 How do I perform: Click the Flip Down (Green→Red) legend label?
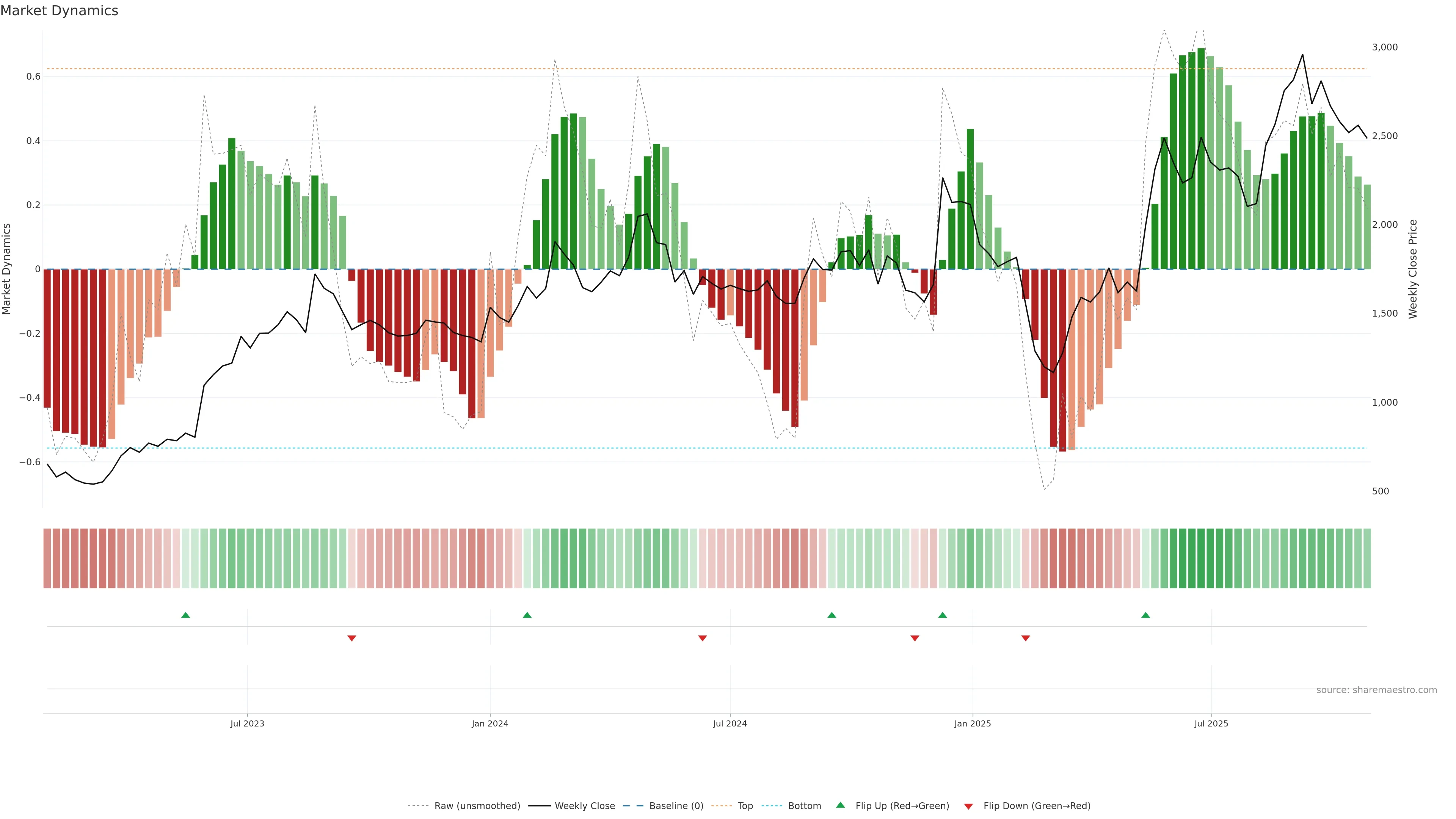(x=1037, y=806)
